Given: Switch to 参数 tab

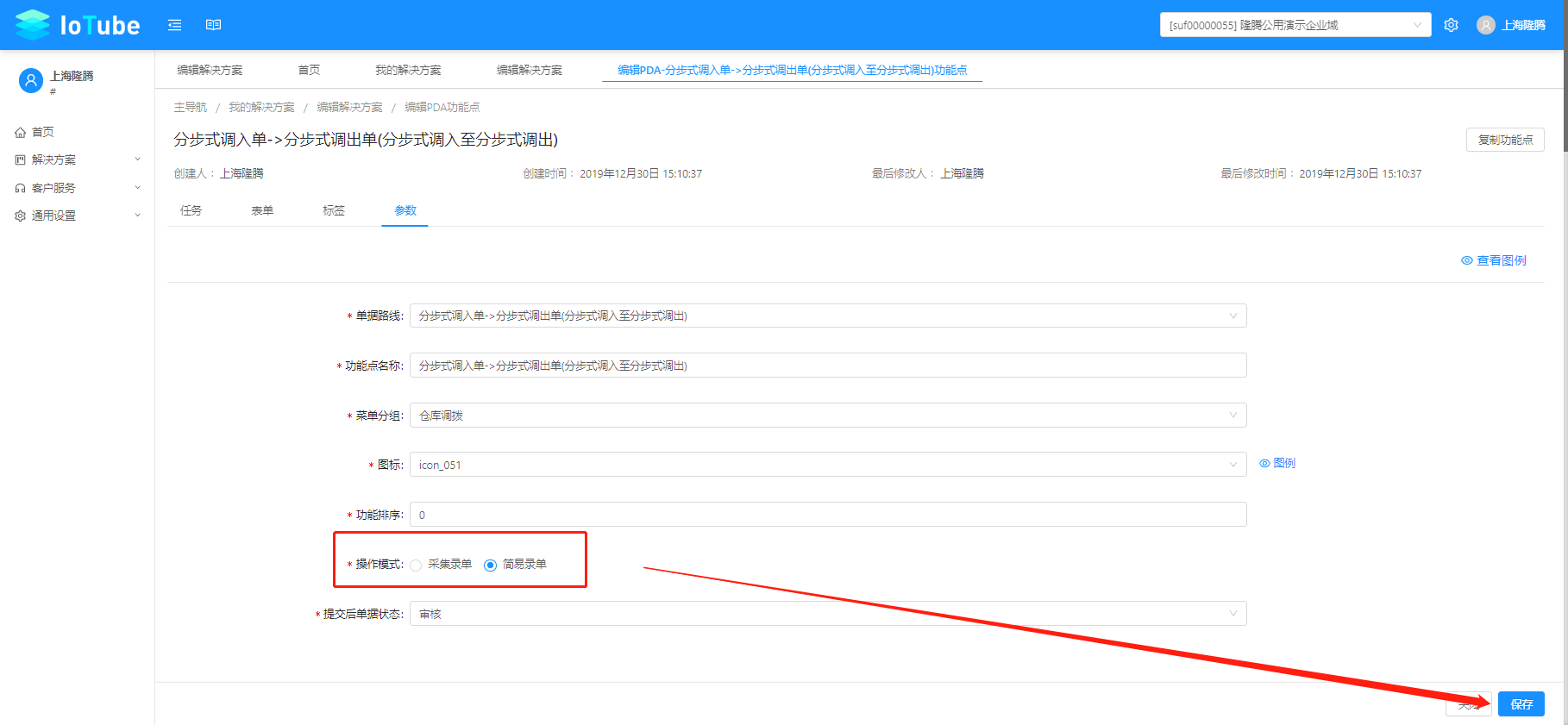Looking at the screenshot, I should click(405, 210).
